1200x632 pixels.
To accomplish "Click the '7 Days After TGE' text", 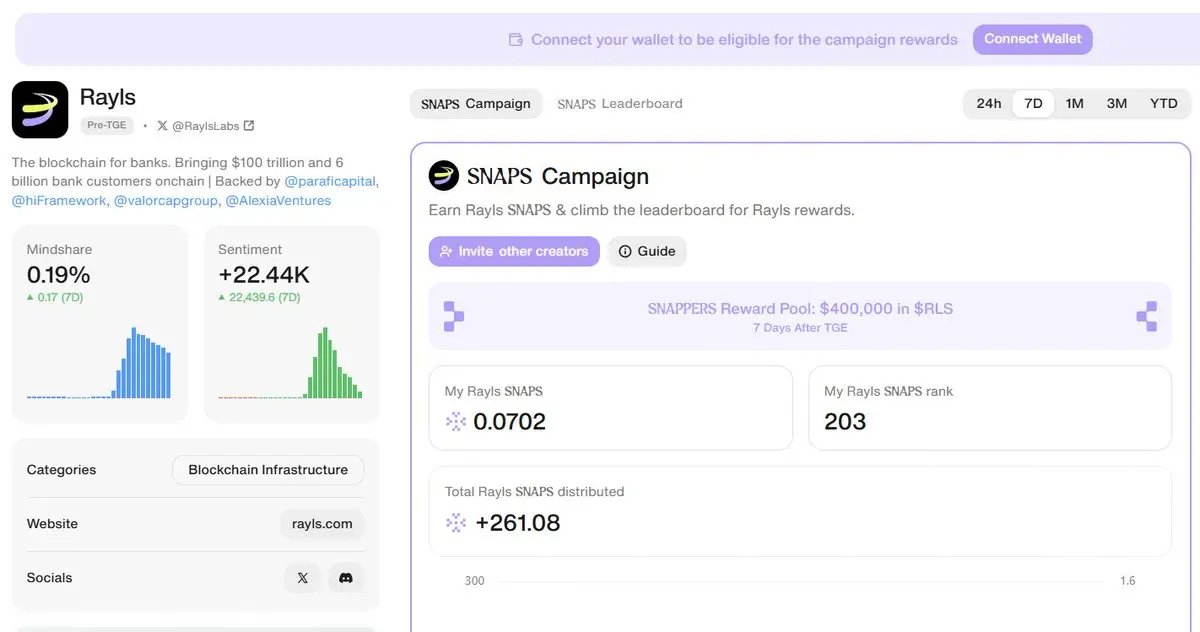I will pos(800,328).
